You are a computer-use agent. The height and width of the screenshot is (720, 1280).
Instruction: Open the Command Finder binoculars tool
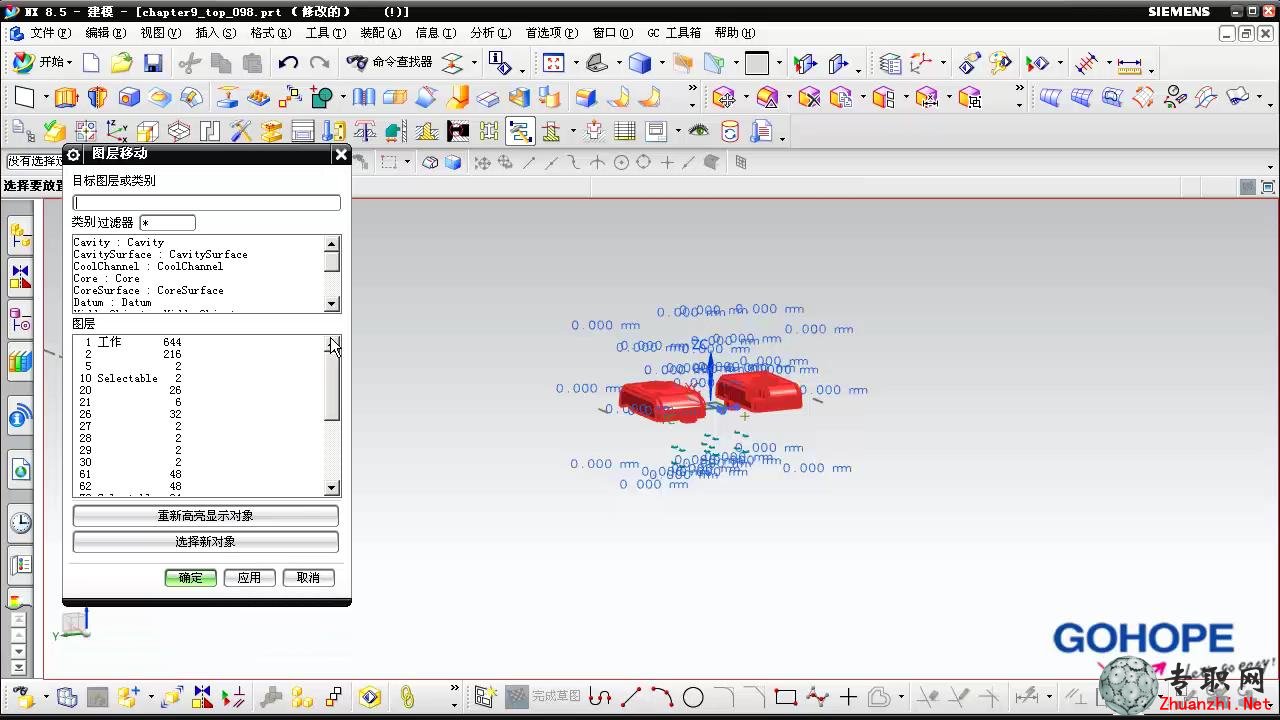pos(389,62)
